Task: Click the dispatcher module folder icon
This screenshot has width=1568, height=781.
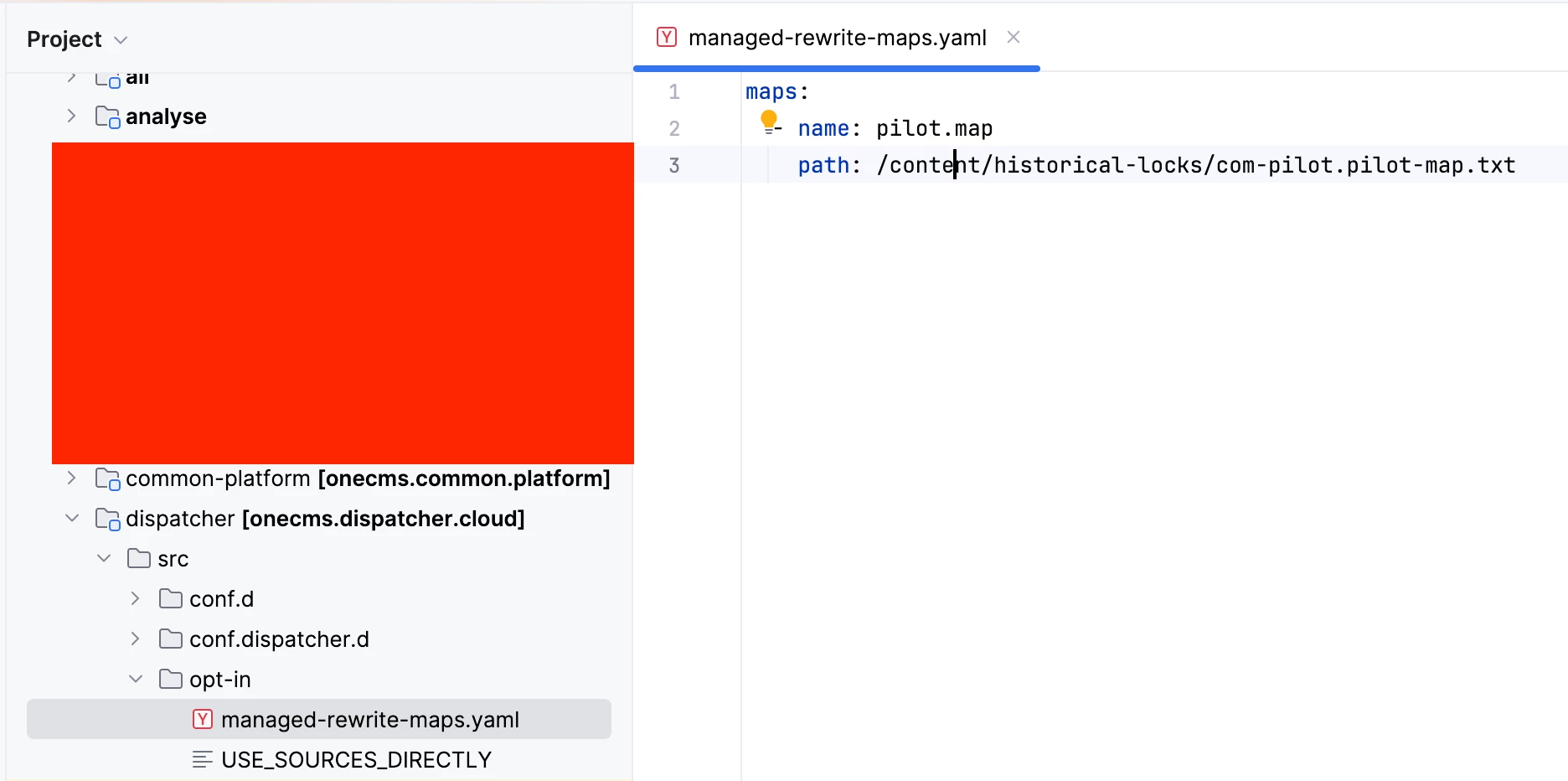Action: pyautogui.click(x=107, y=520)
